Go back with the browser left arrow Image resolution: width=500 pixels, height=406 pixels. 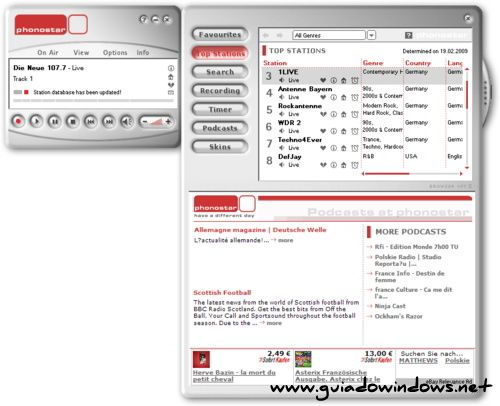pyautogui.click(x=266, y=35)
